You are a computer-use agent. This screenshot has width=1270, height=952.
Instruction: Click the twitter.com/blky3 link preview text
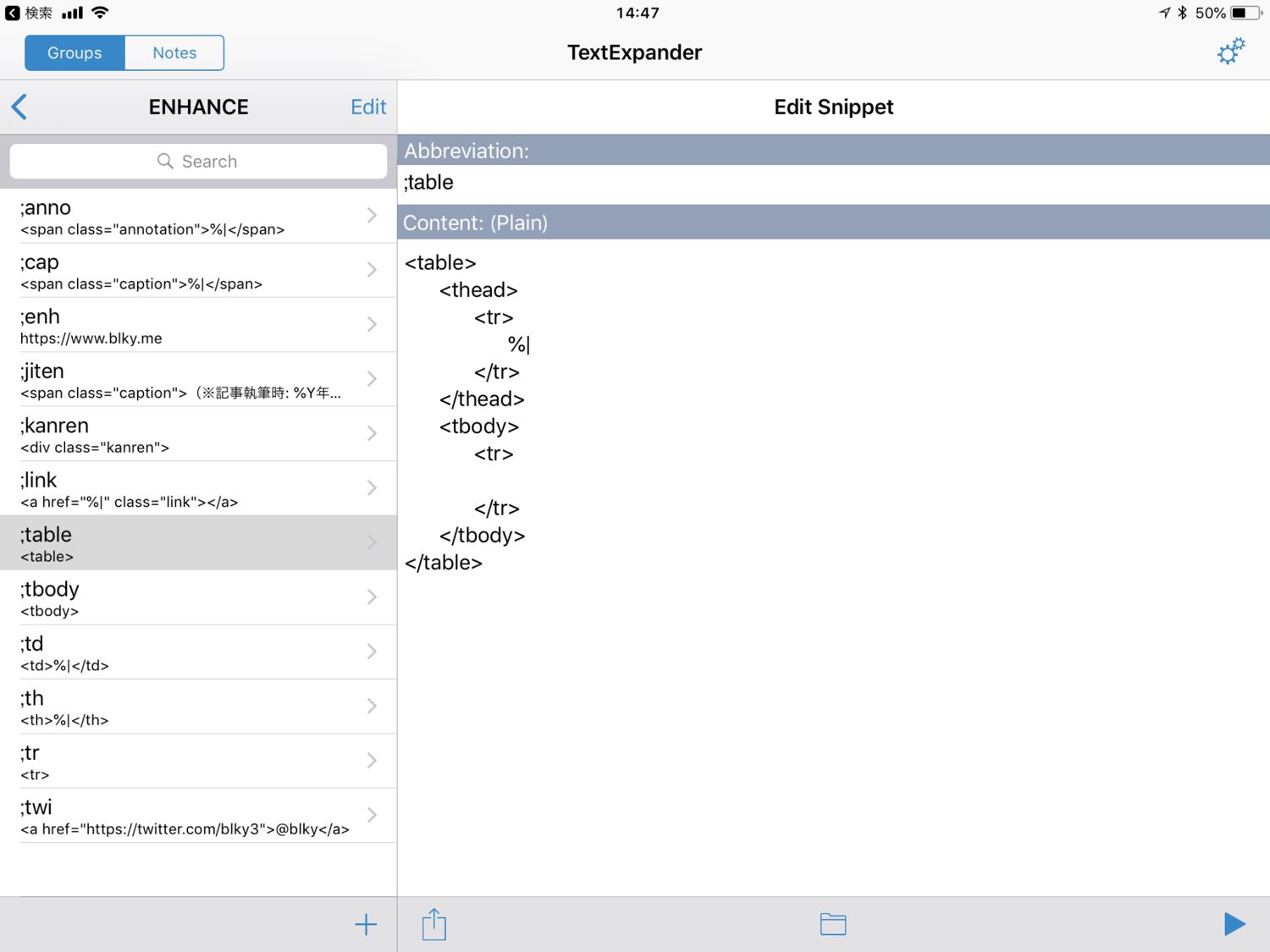tap(185, 829)
